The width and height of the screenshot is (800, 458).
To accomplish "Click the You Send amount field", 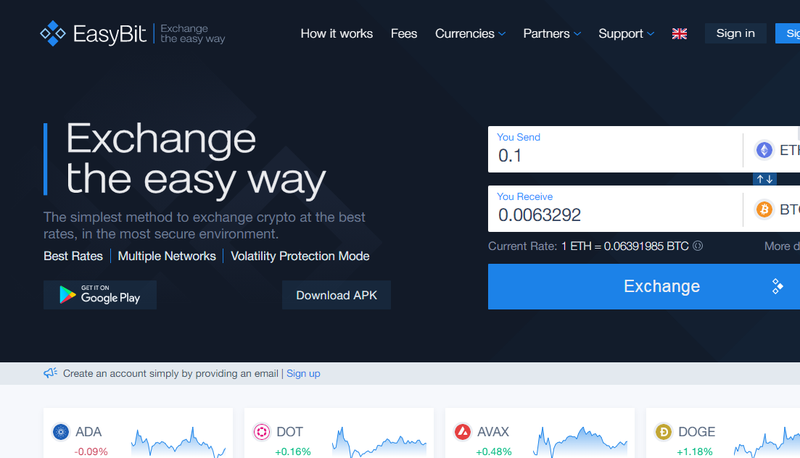I will tap(615, 149).
